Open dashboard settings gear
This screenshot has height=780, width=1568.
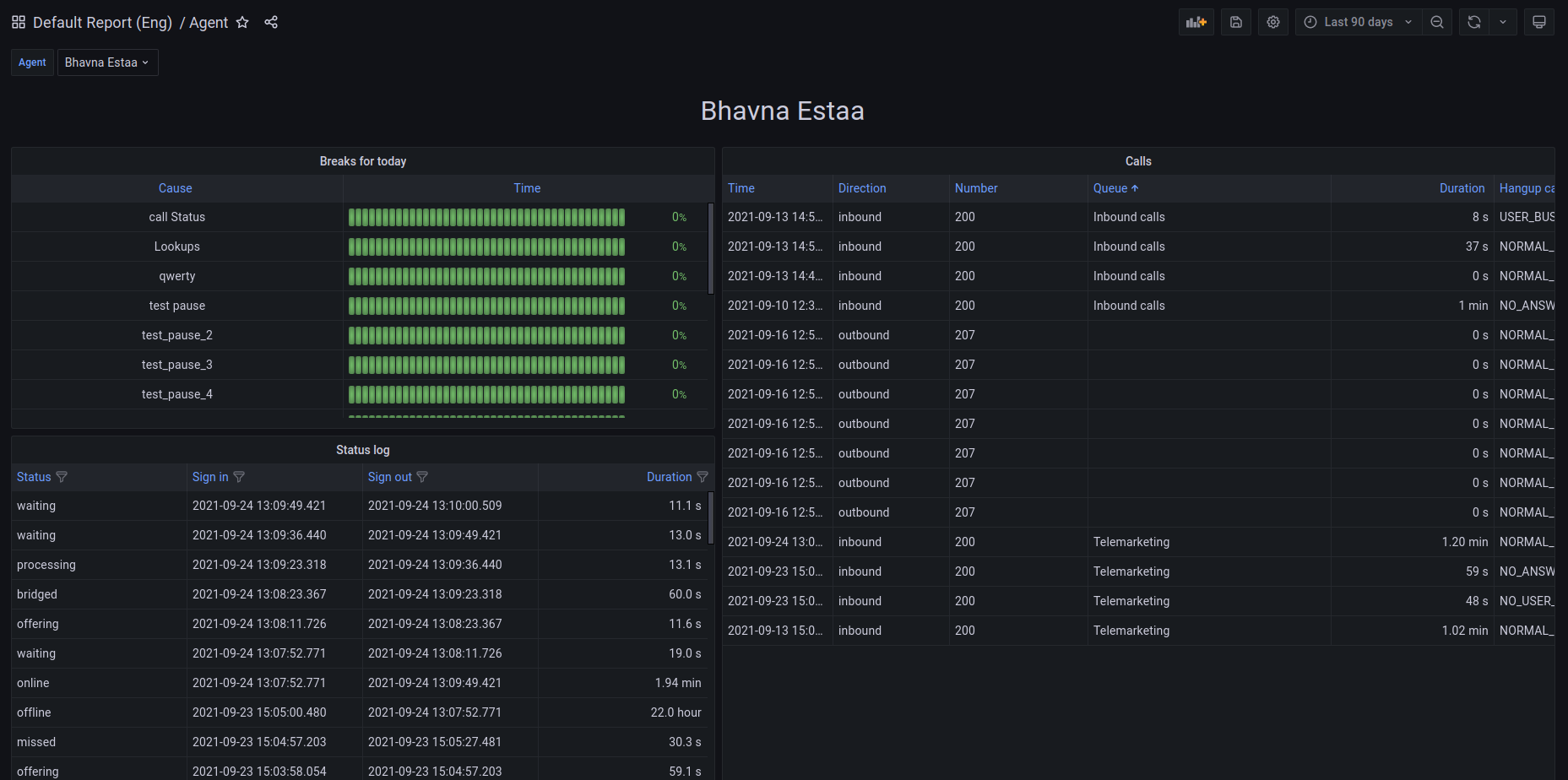1273,22
